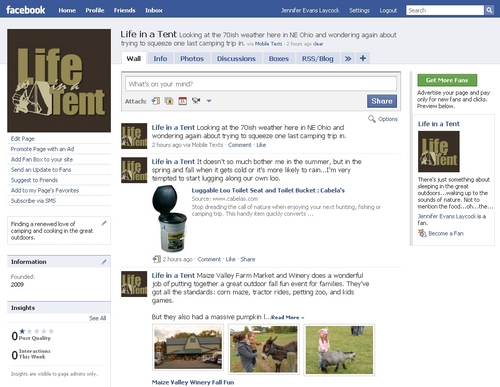Switch to the Wall tab
This screenshot has height=387, width=500.
tap(134, 59)
